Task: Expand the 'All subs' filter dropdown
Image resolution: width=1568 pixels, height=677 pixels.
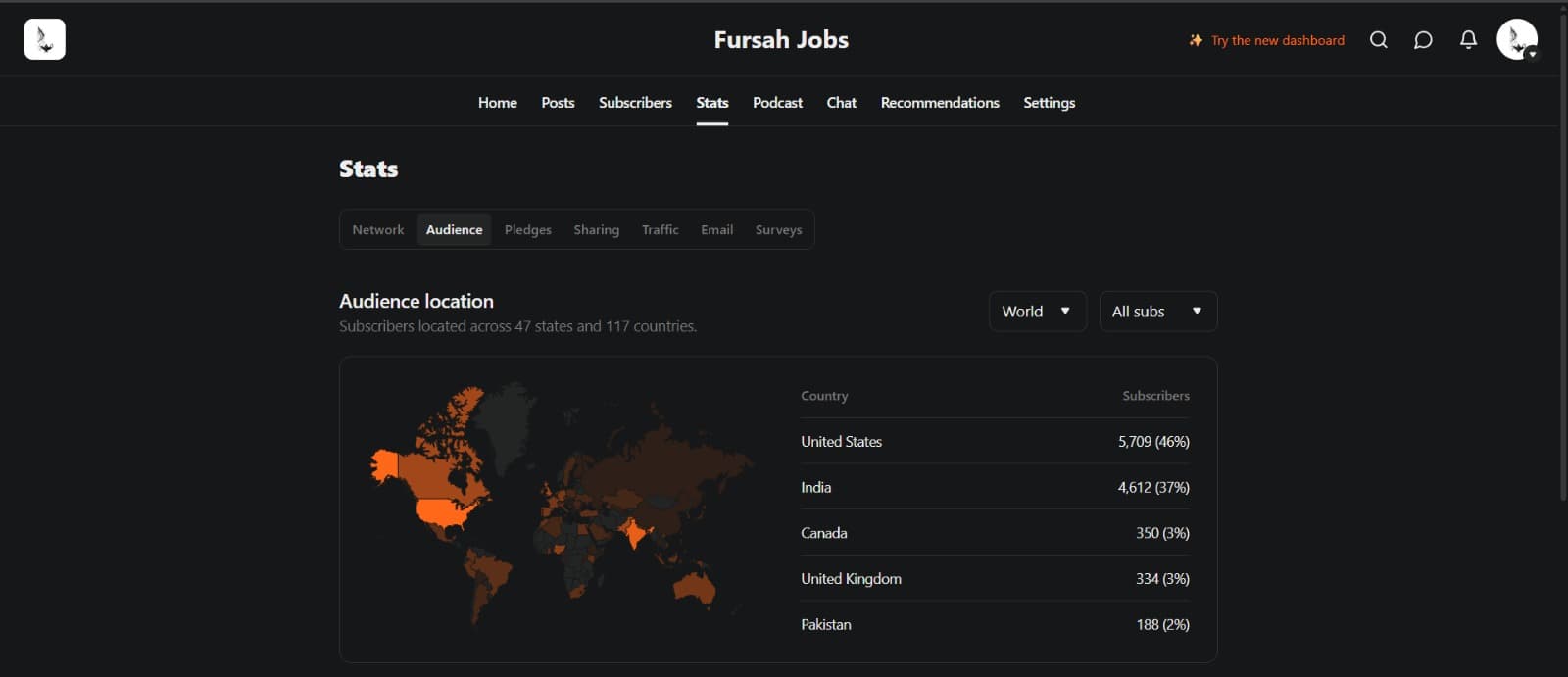Action: coord(1157,311)
